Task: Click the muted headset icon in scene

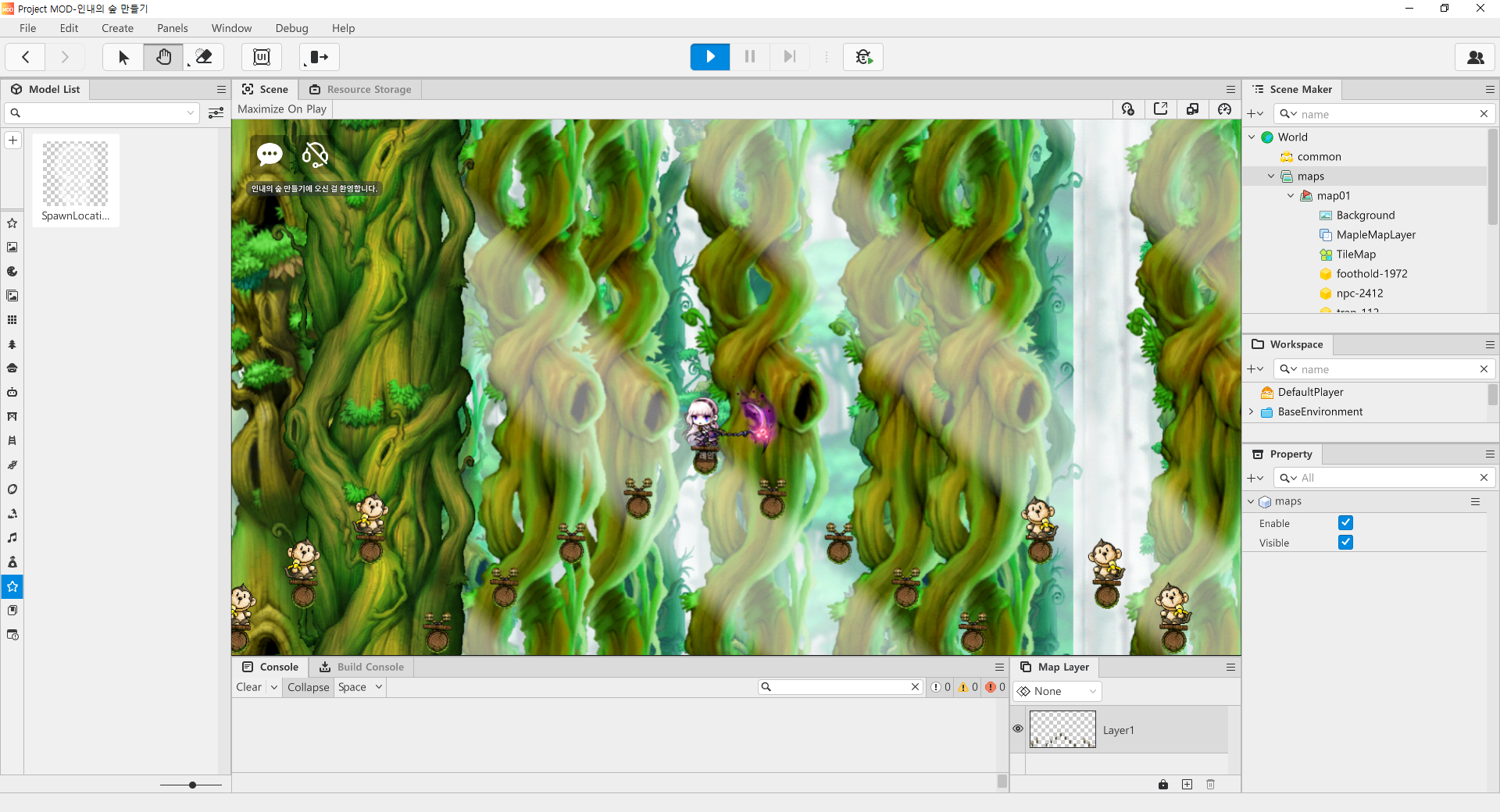Action: [x=315, y=155]
